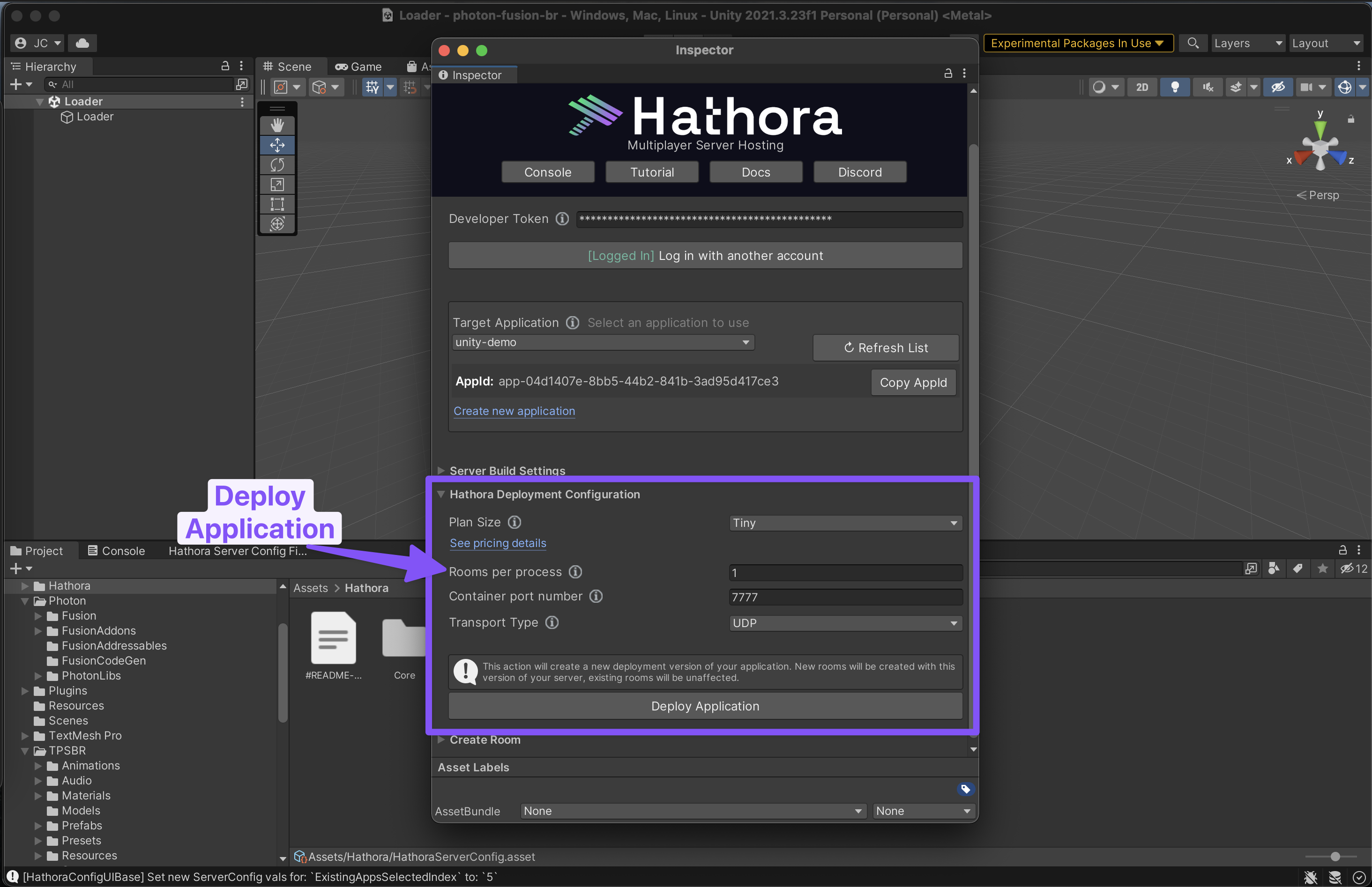Click the Copy AppId button
The height and width of the screenshot is (887, 1372).
click(x=913, y=383)
